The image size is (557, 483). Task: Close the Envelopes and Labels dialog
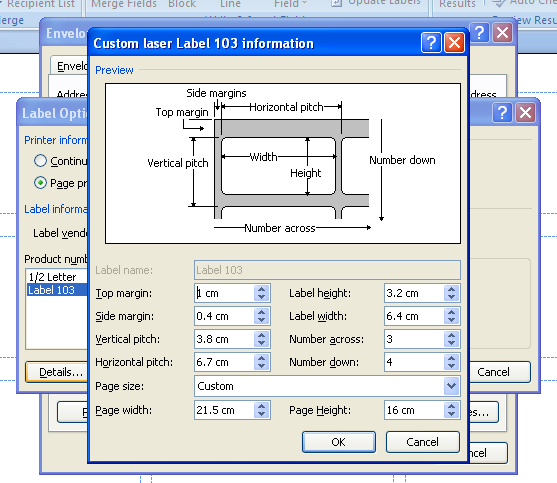(x=503, y=33)
